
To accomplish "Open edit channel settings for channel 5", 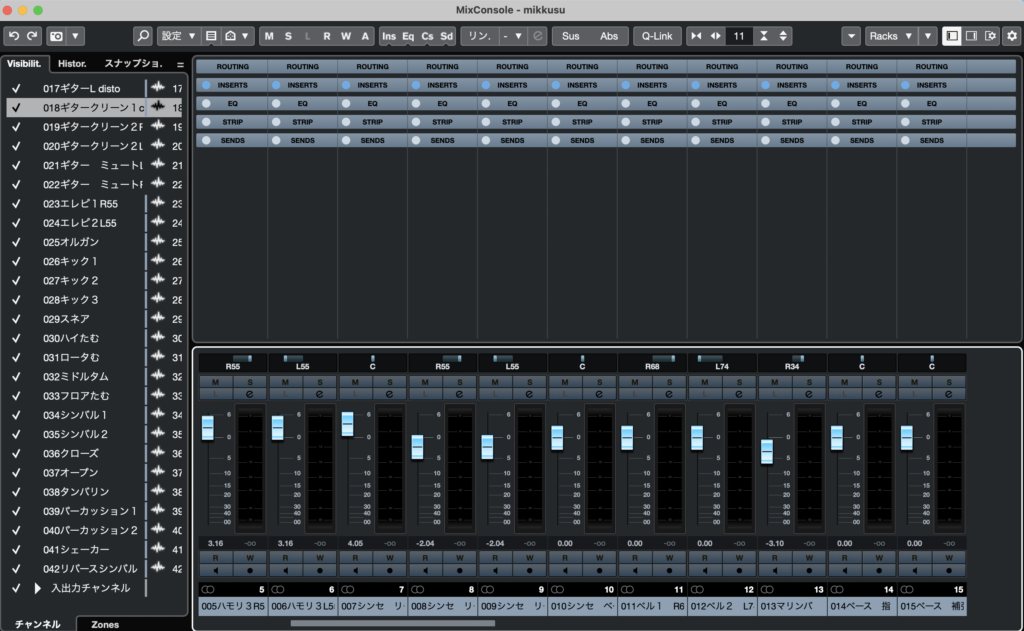I will click(x=250, y=394).
